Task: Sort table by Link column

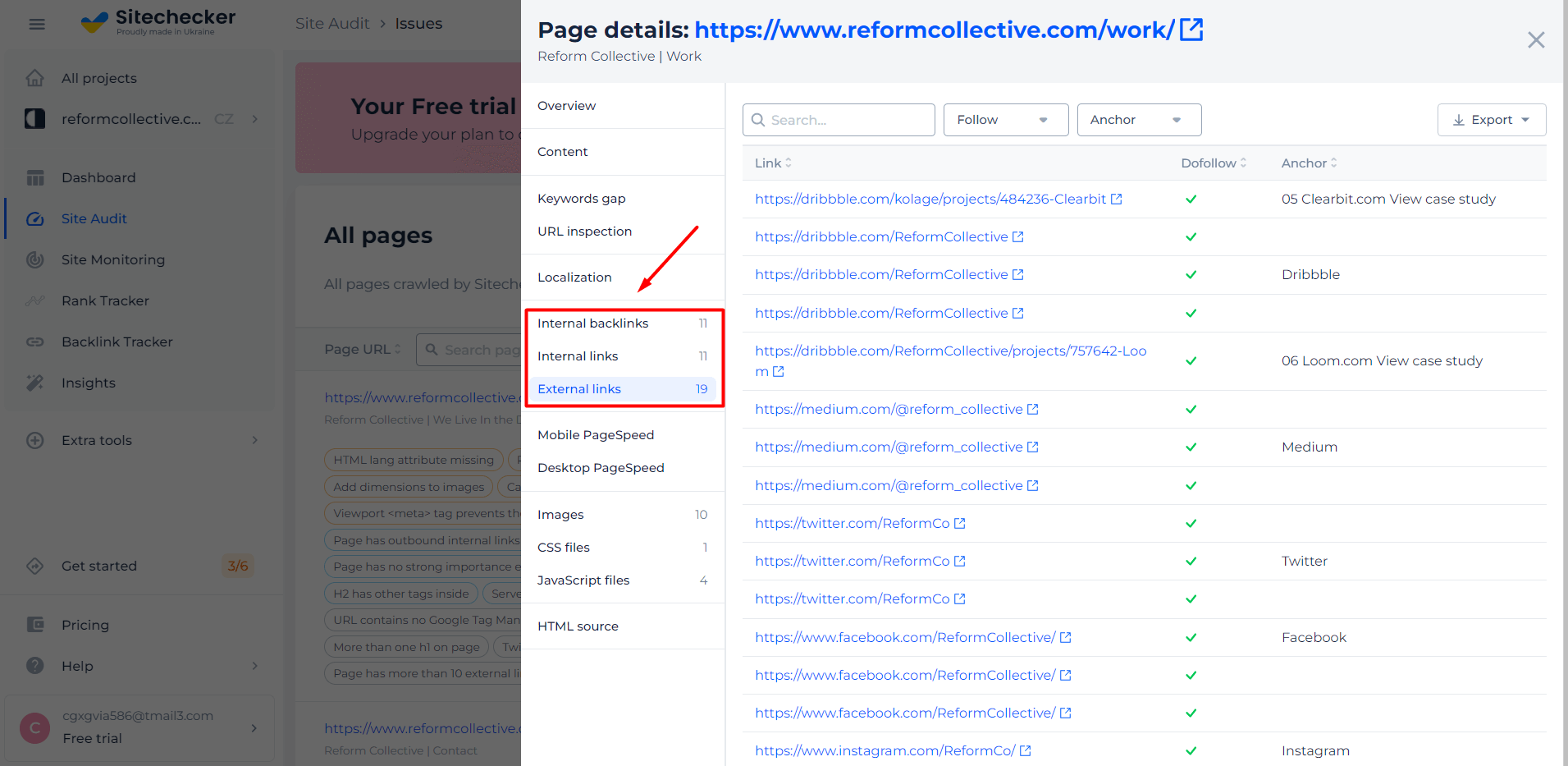Action: click(773, 163)
